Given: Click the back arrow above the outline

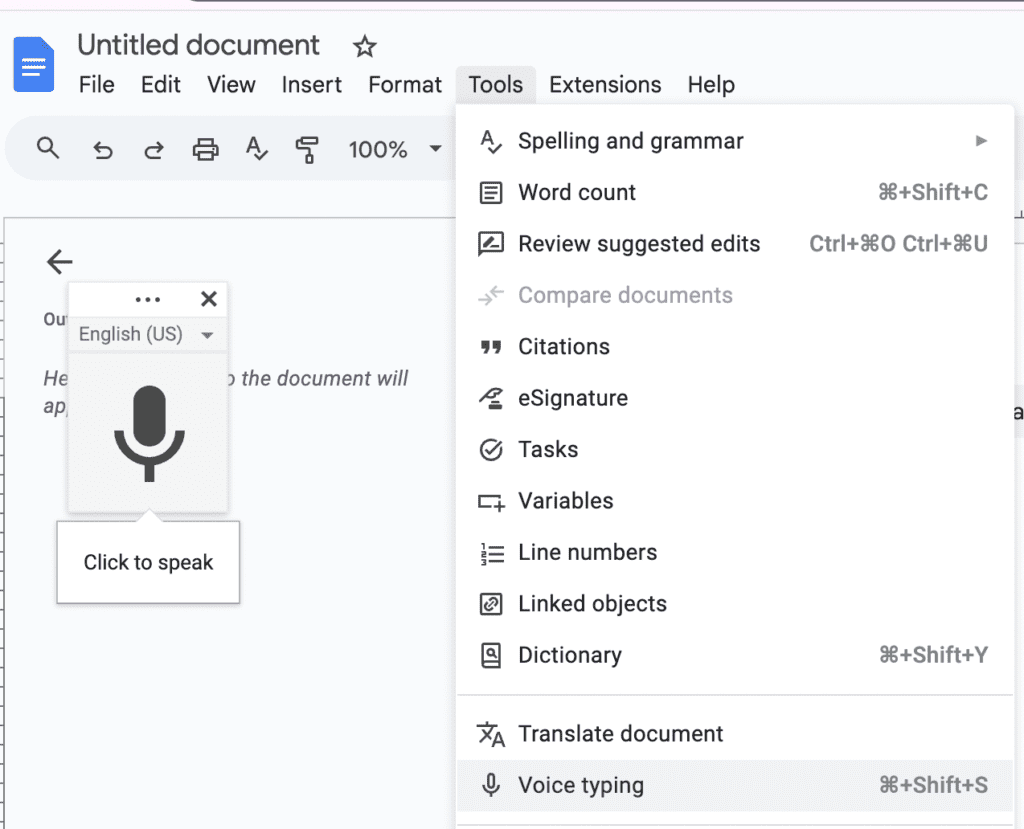Looking at the screenshot, I should (59, 262).
